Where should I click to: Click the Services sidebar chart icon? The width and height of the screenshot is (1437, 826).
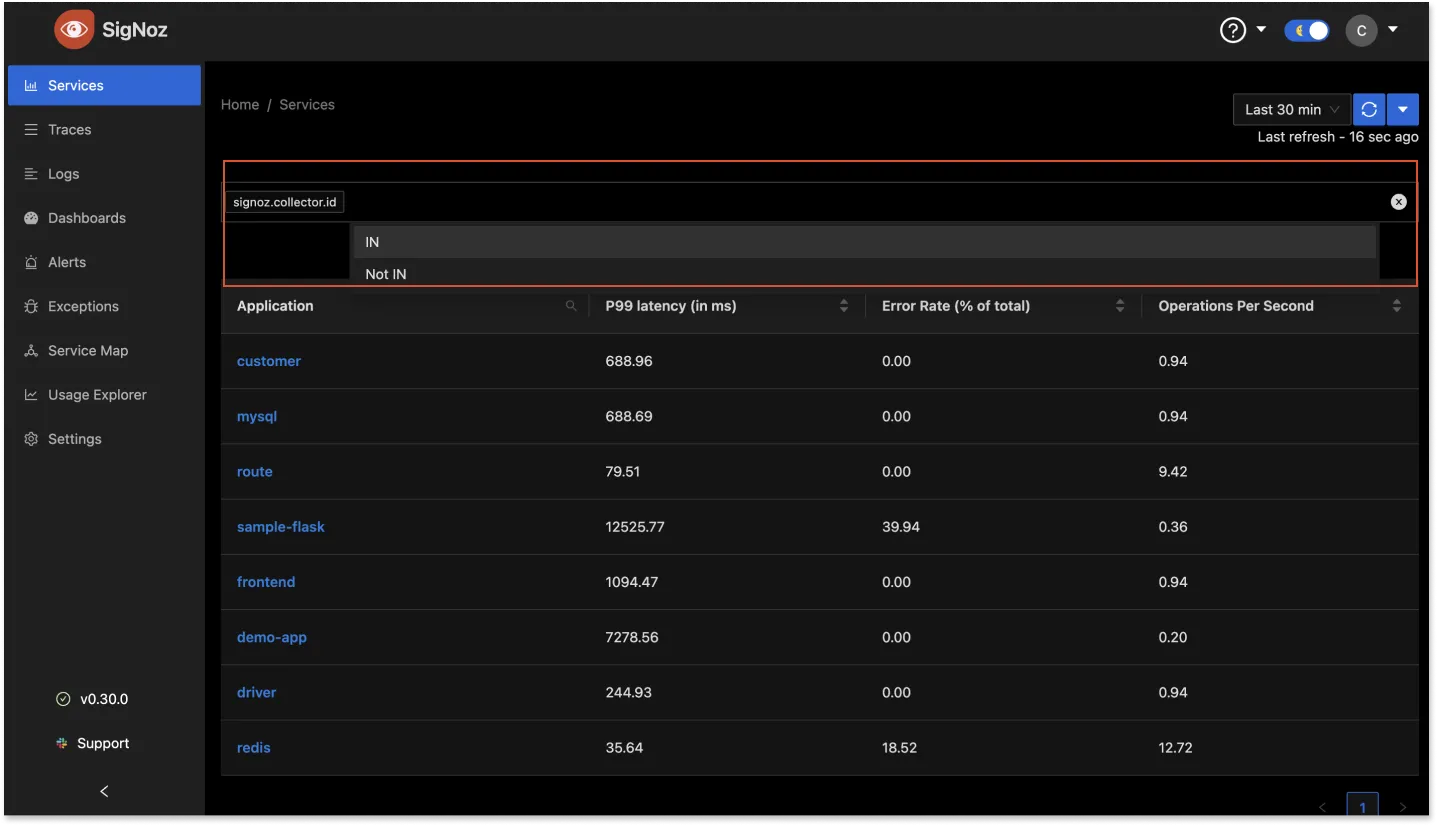click(x=31, y=85)
